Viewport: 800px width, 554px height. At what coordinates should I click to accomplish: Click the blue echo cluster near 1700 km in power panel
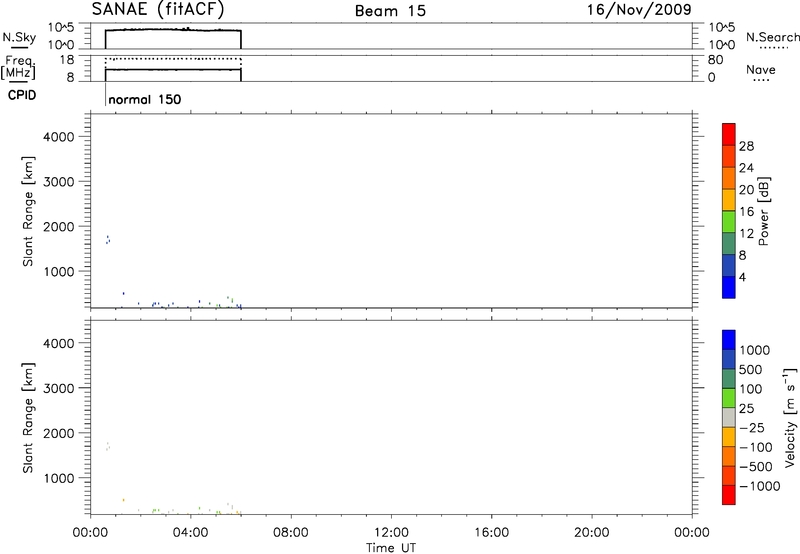pos(108,239)
